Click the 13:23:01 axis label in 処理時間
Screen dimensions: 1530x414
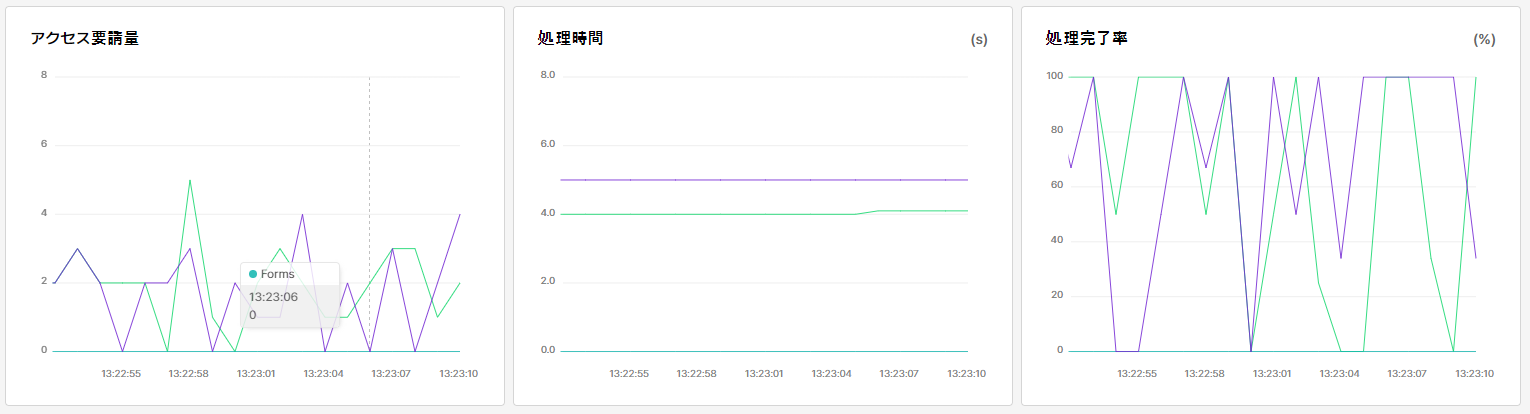pyautogui.click(x=765, y=373)
